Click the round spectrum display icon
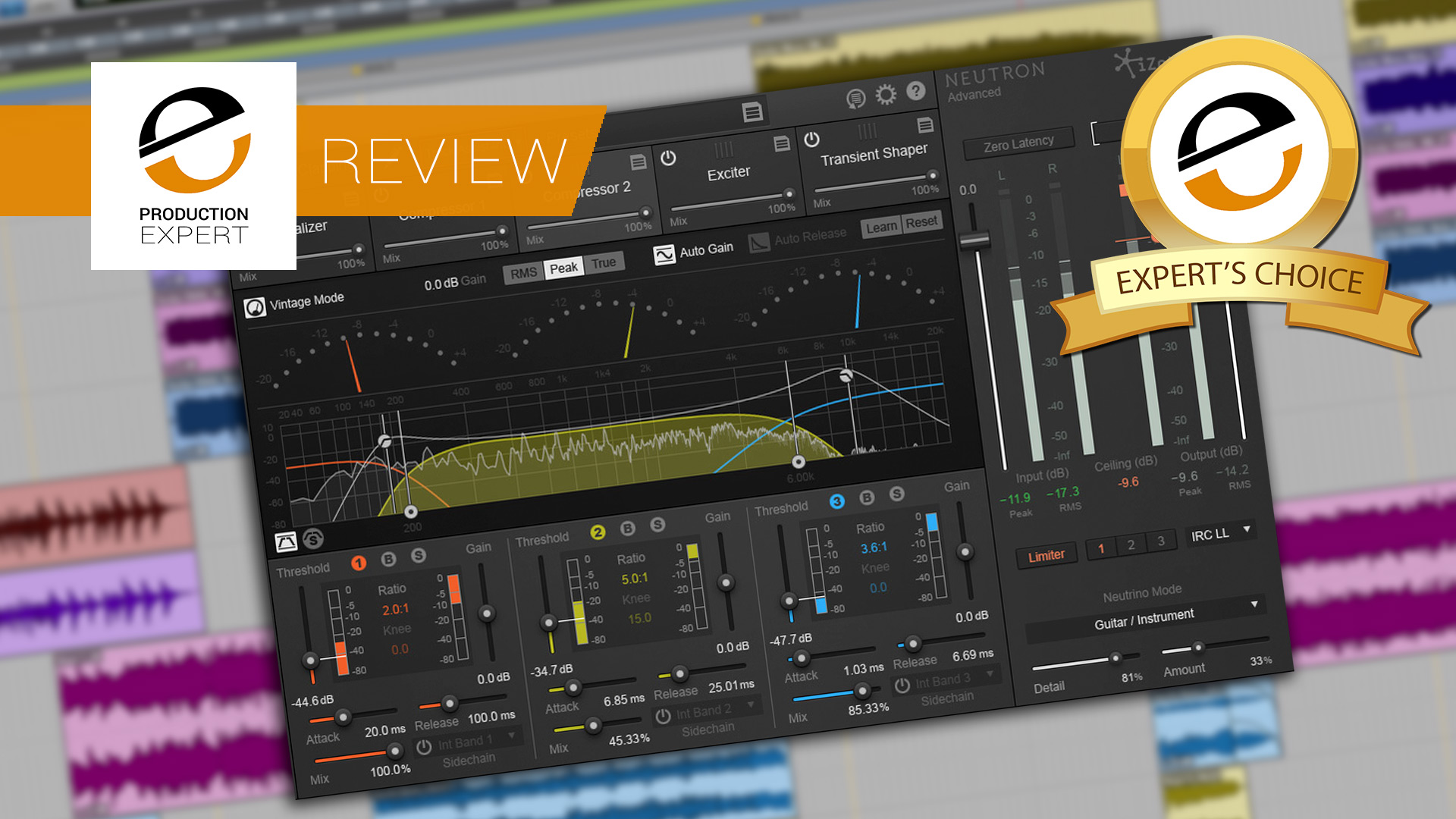This screenshot has width=1456, height=819. (x=313, y=538)
